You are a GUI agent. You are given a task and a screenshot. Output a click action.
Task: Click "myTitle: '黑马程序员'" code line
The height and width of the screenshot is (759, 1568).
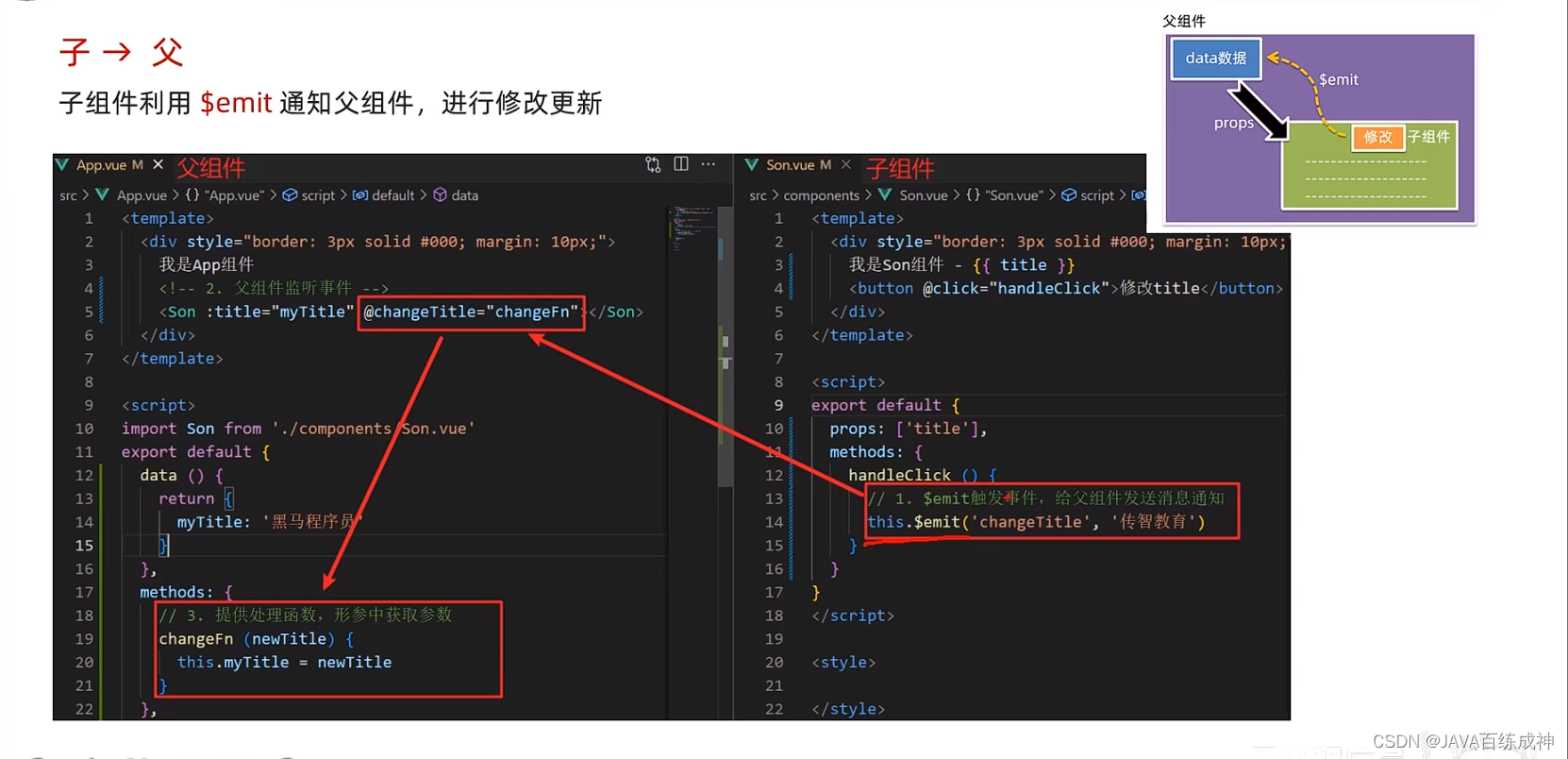(269, 522)
